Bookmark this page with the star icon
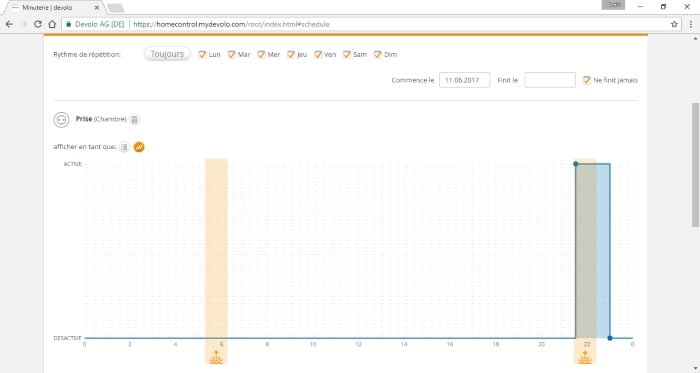Viewport: 700px width, 373px height. pos(674,24)
